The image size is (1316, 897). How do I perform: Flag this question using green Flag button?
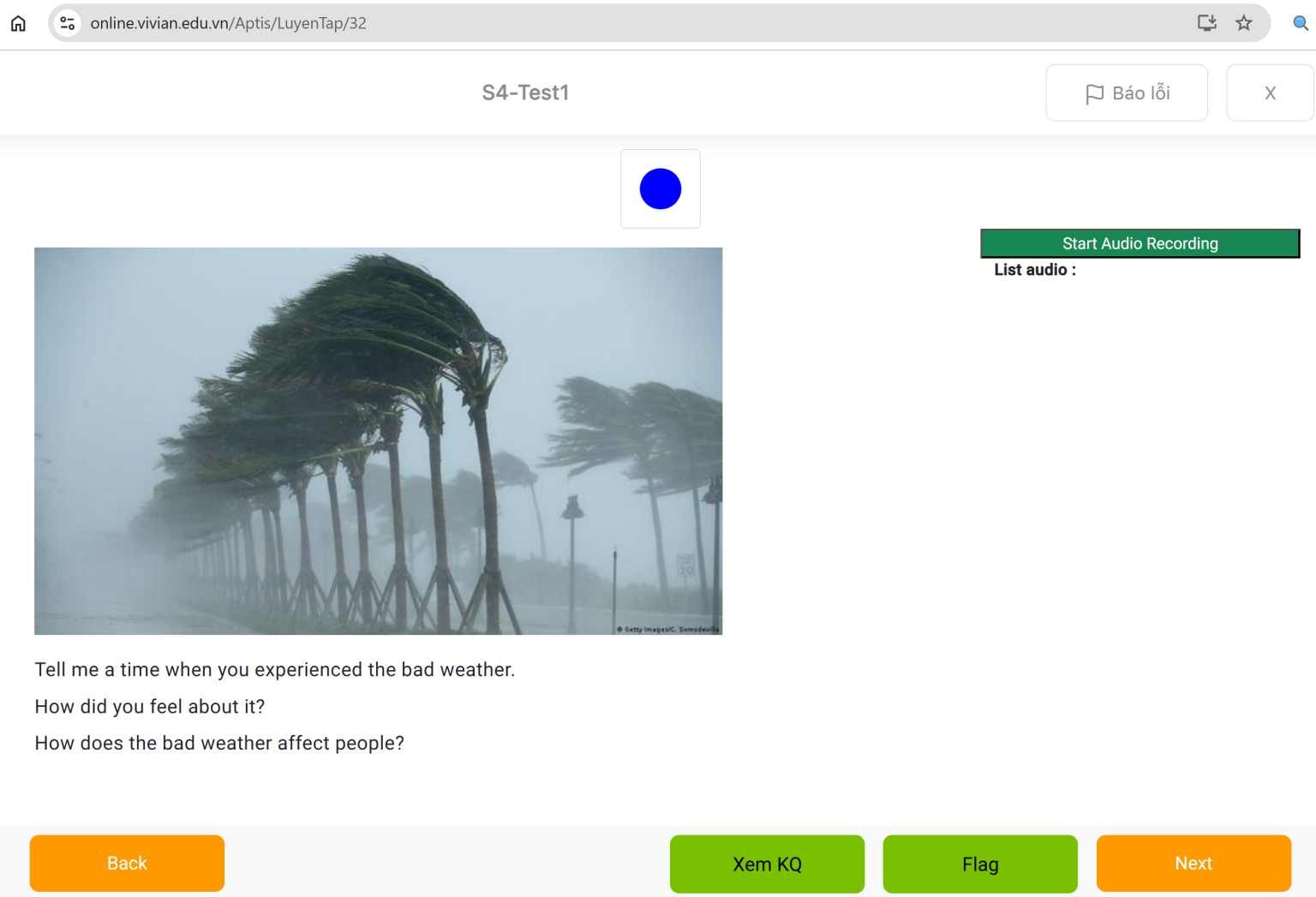tap(979, 864)
